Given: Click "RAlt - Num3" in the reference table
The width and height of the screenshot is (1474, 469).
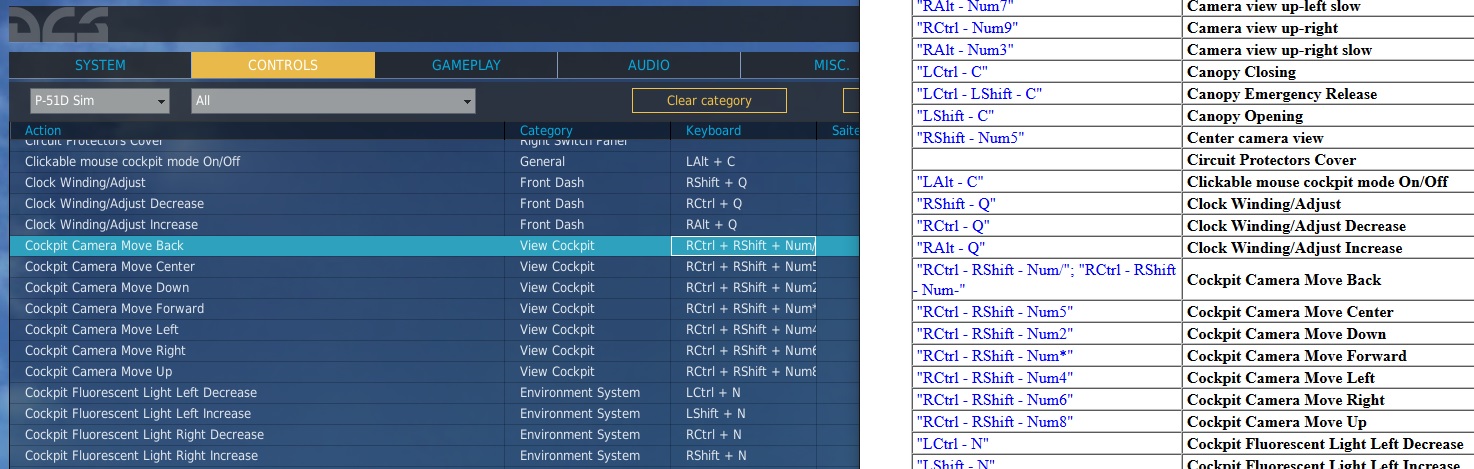Looking at the screenshot, I should [x=965, y=50].
